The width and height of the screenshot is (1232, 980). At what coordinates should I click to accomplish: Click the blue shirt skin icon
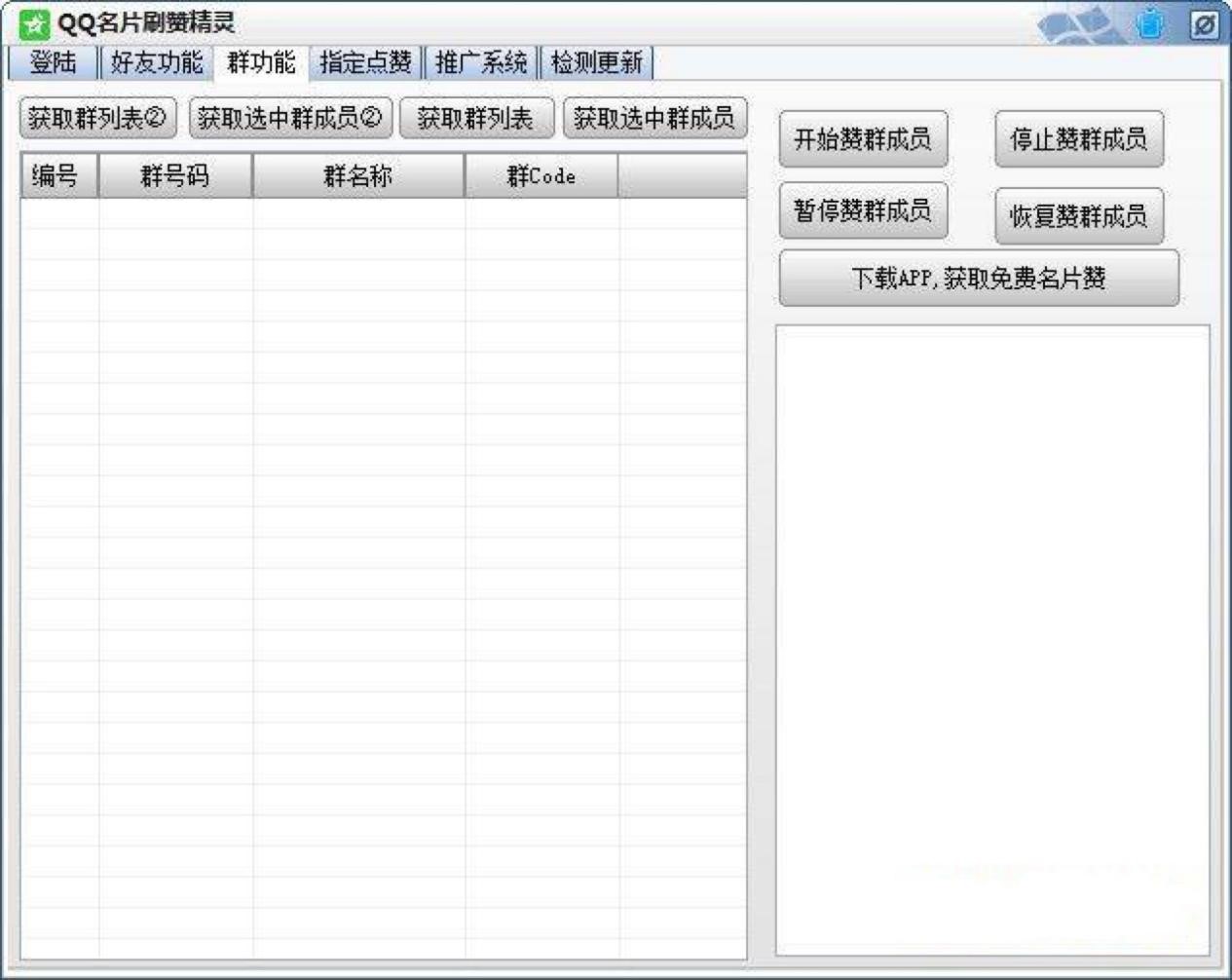point(1150,23)
